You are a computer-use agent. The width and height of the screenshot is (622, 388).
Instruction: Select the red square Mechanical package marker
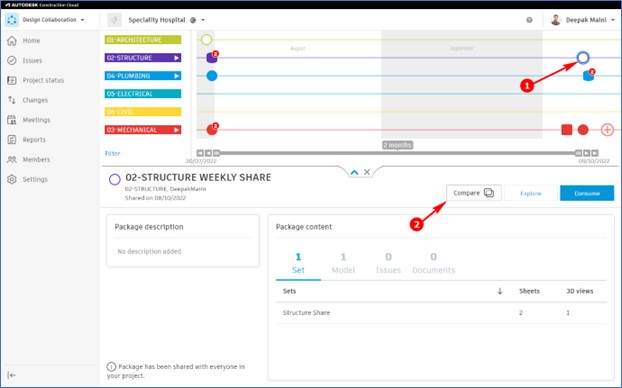[567, 130]
